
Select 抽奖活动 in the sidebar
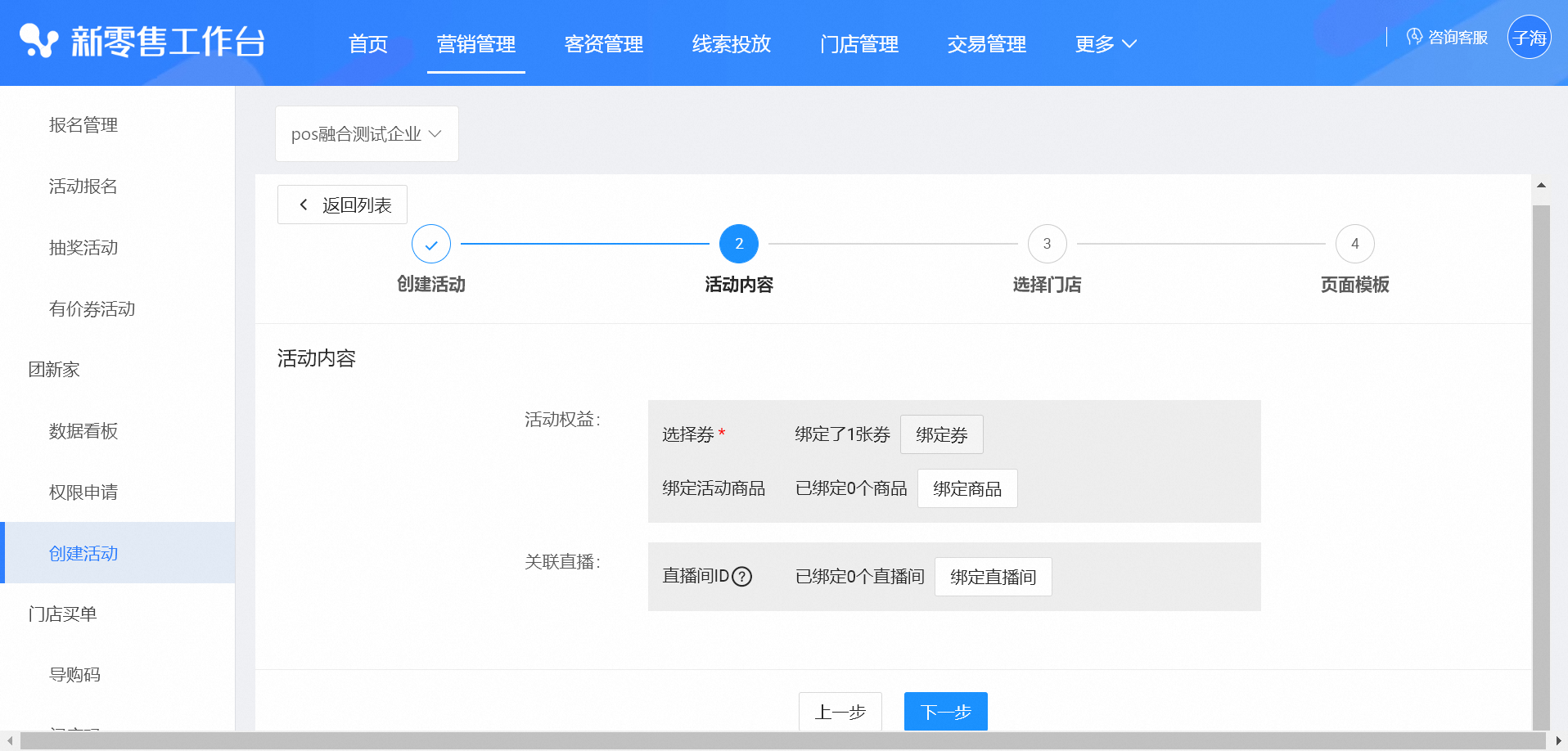point(83,248)
